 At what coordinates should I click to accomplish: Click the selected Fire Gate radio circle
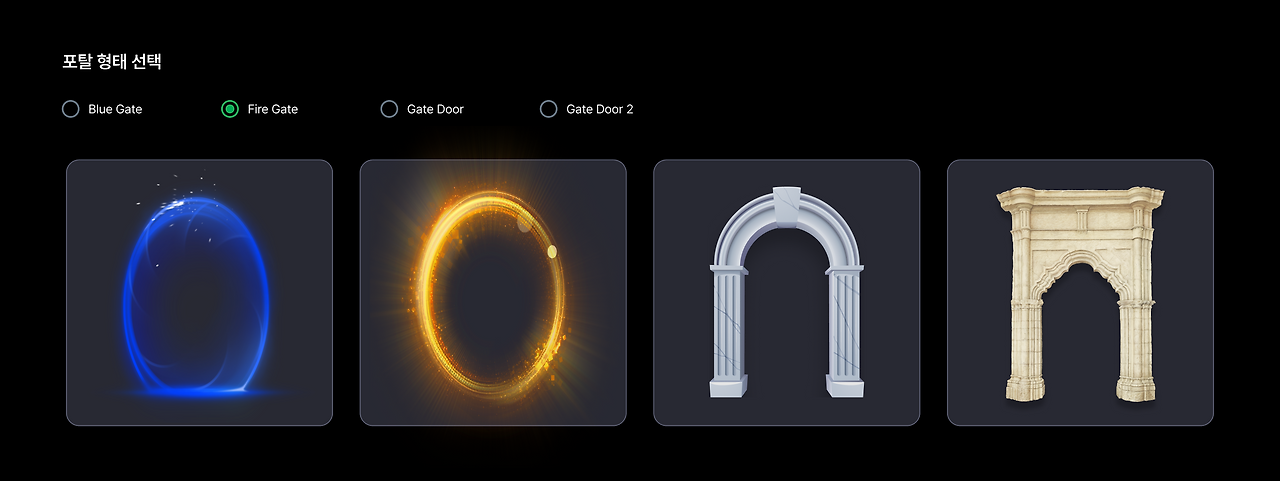point(230,109)
